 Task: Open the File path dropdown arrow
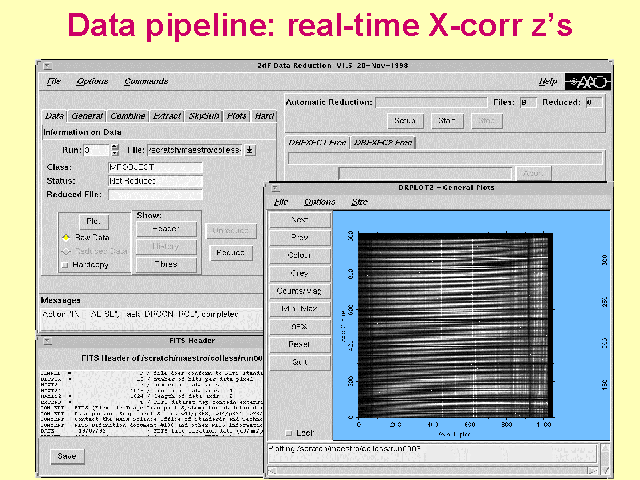coord(250,150)
